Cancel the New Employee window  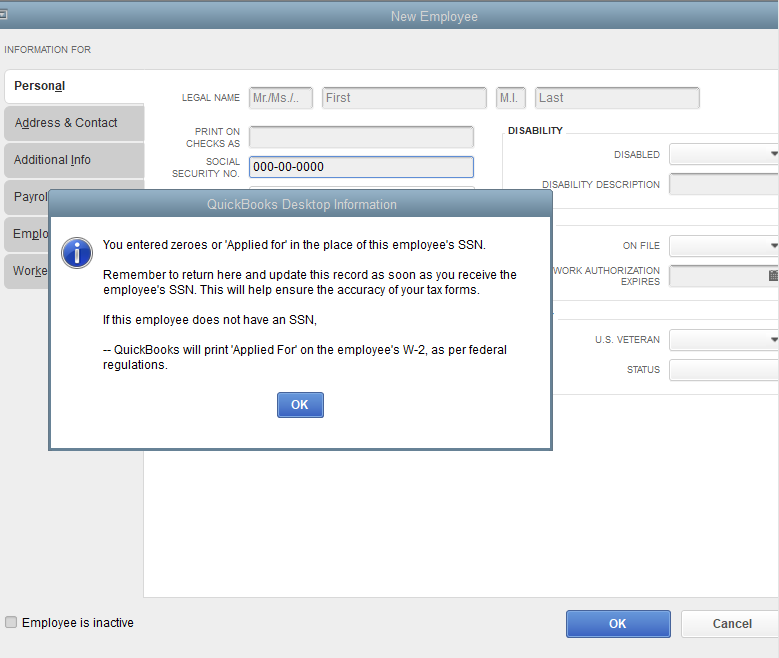[x=730, y=624]
